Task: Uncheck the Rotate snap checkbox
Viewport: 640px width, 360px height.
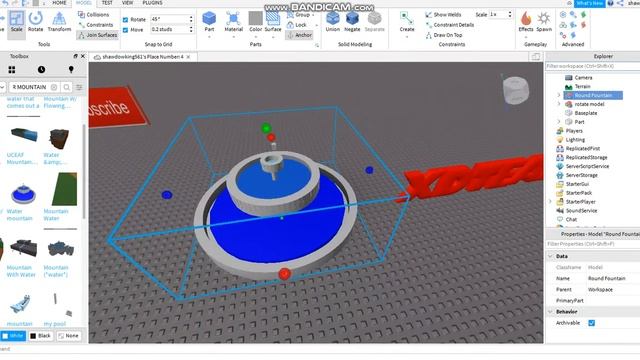Action: pyautogui.click(x=125, y=20)
